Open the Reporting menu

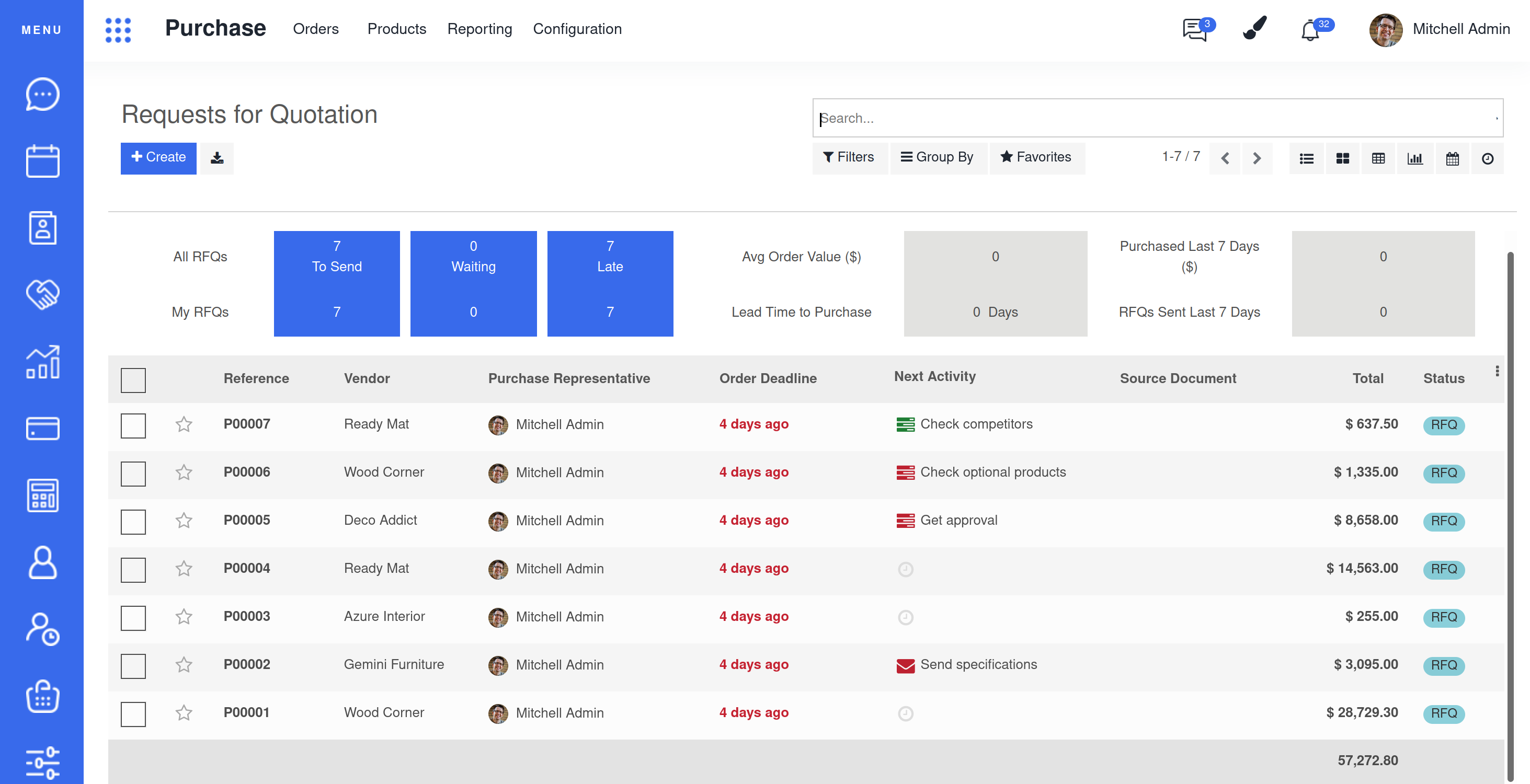click(479, 29)
